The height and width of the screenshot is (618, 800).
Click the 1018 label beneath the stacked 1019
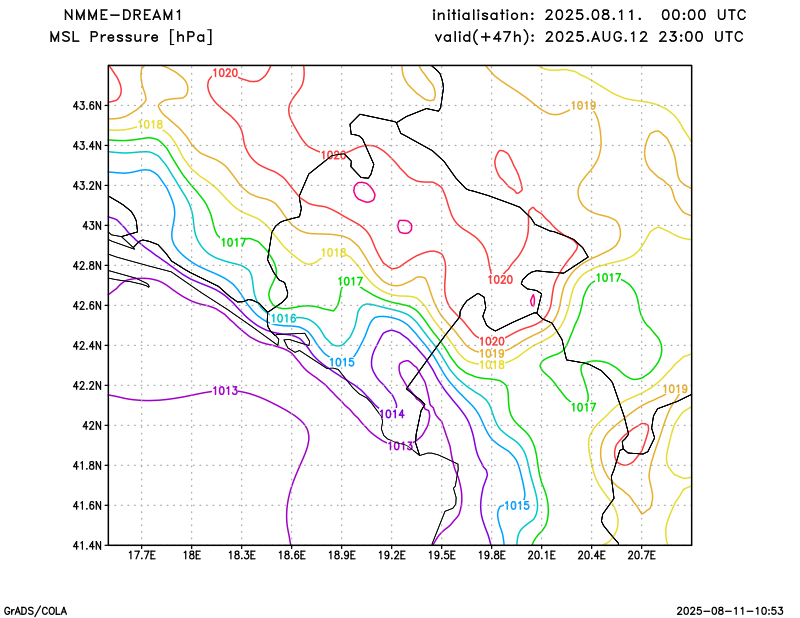pos(492,365)
